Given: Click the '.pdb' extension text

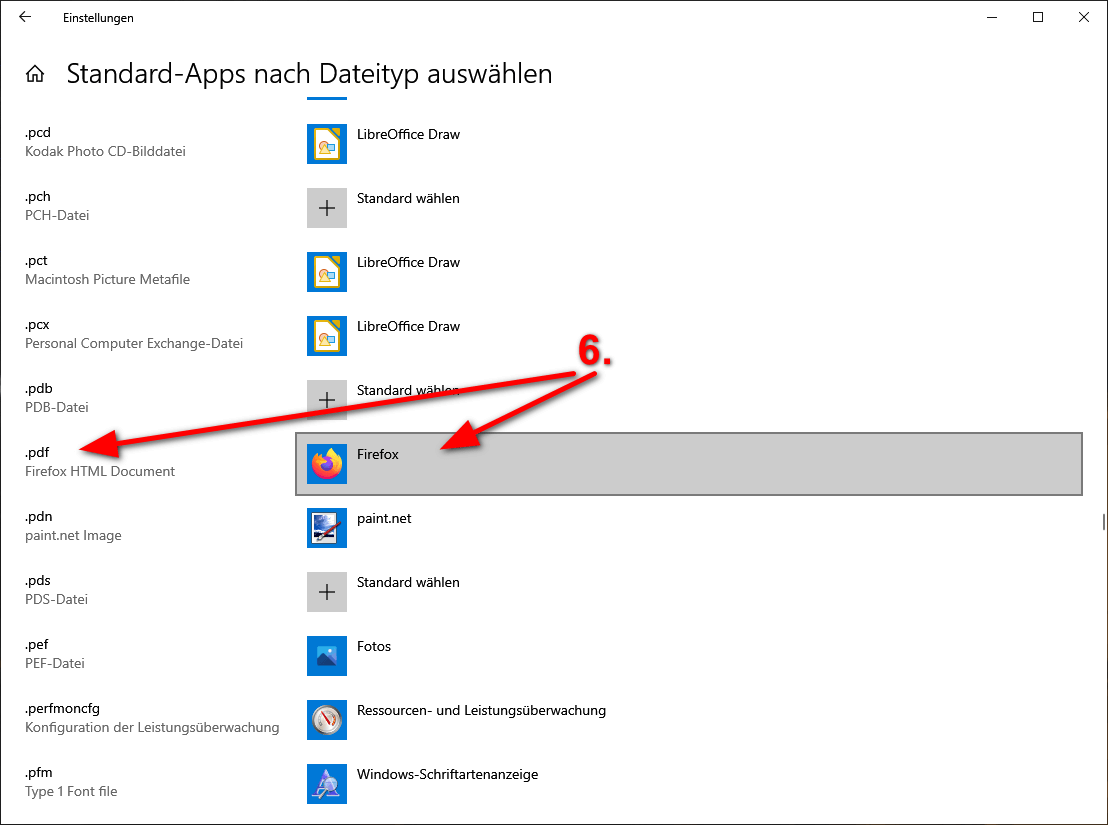Looking at the screenshot, I should tap(39, 388).
